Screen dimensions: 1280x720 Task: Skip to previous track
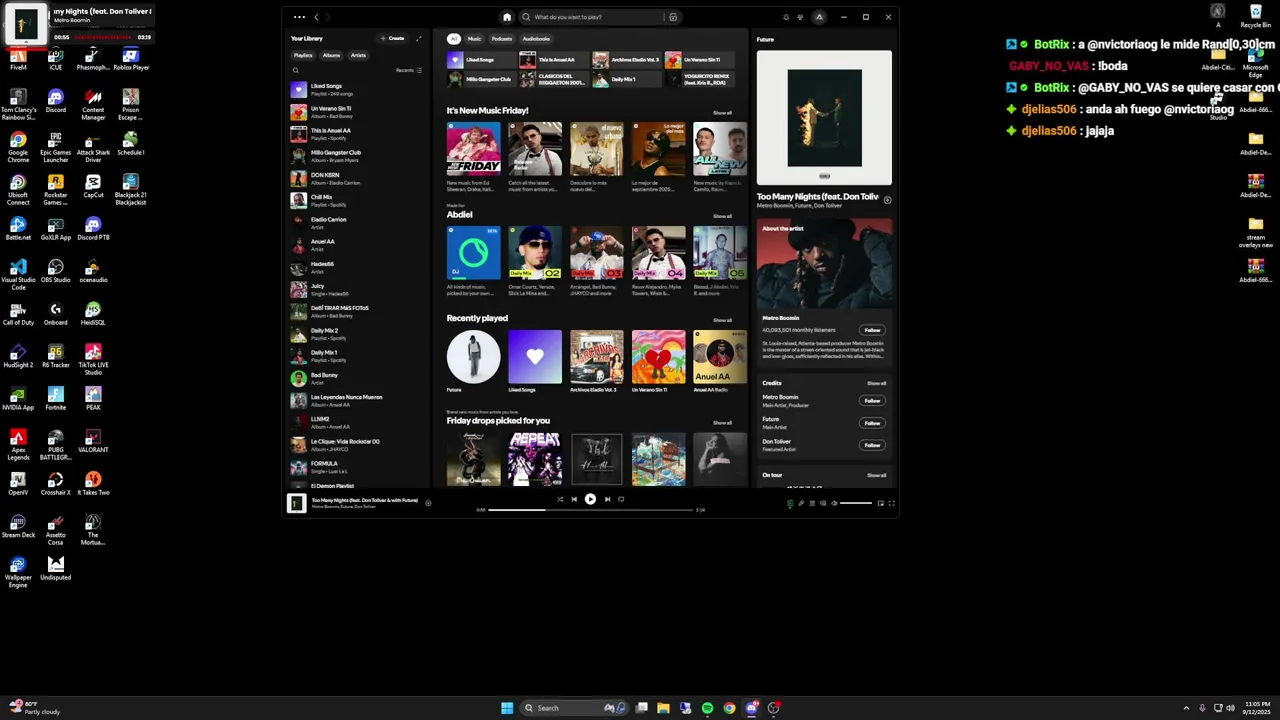[574, 499]
